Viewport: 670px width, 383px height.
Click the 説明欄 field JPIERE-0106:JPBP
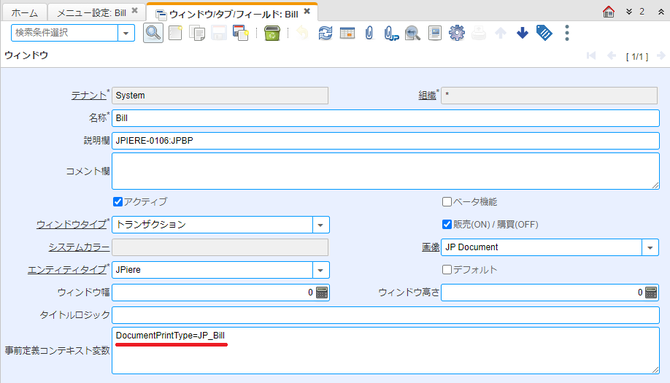(385, 141)
